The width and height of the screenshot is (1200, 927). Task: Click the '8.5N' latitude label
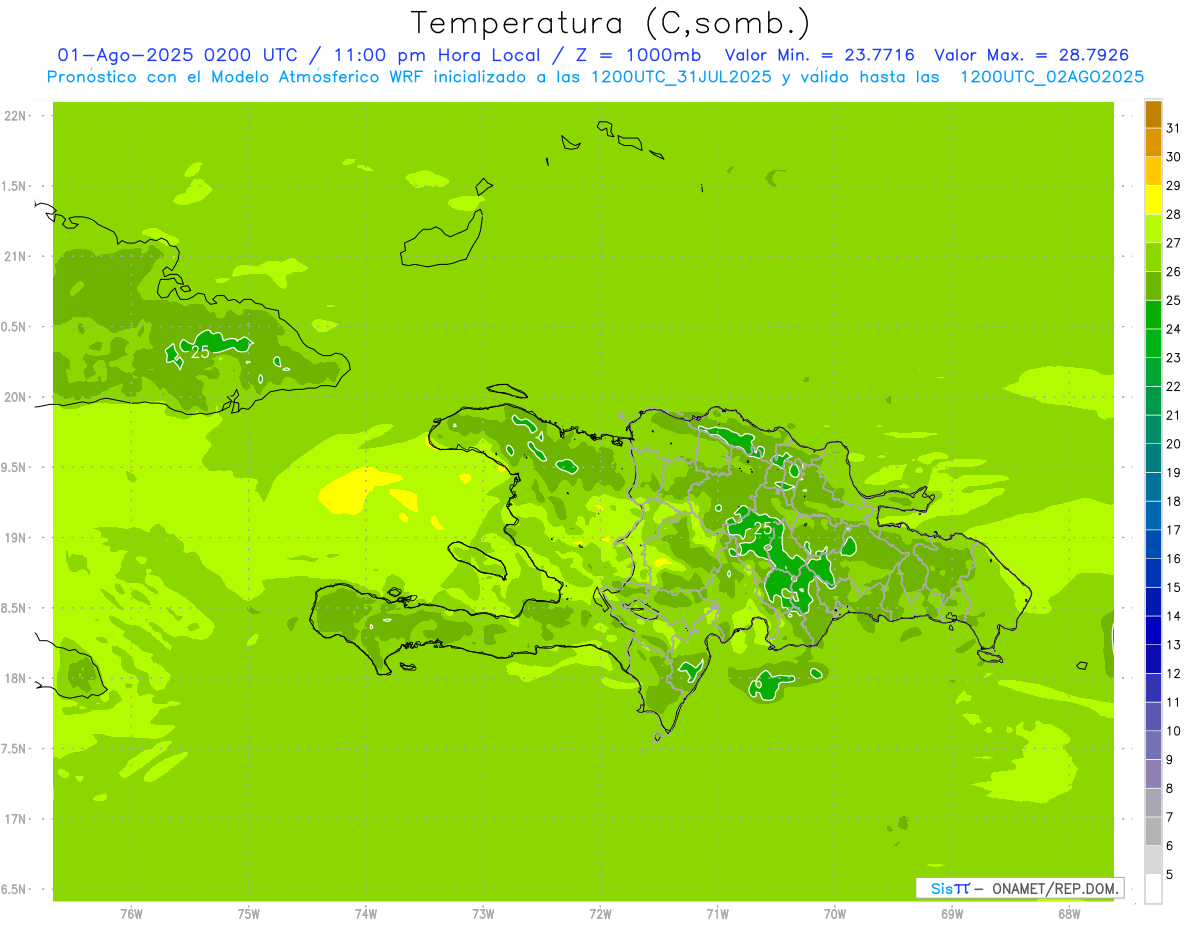(x=15, y=608)
